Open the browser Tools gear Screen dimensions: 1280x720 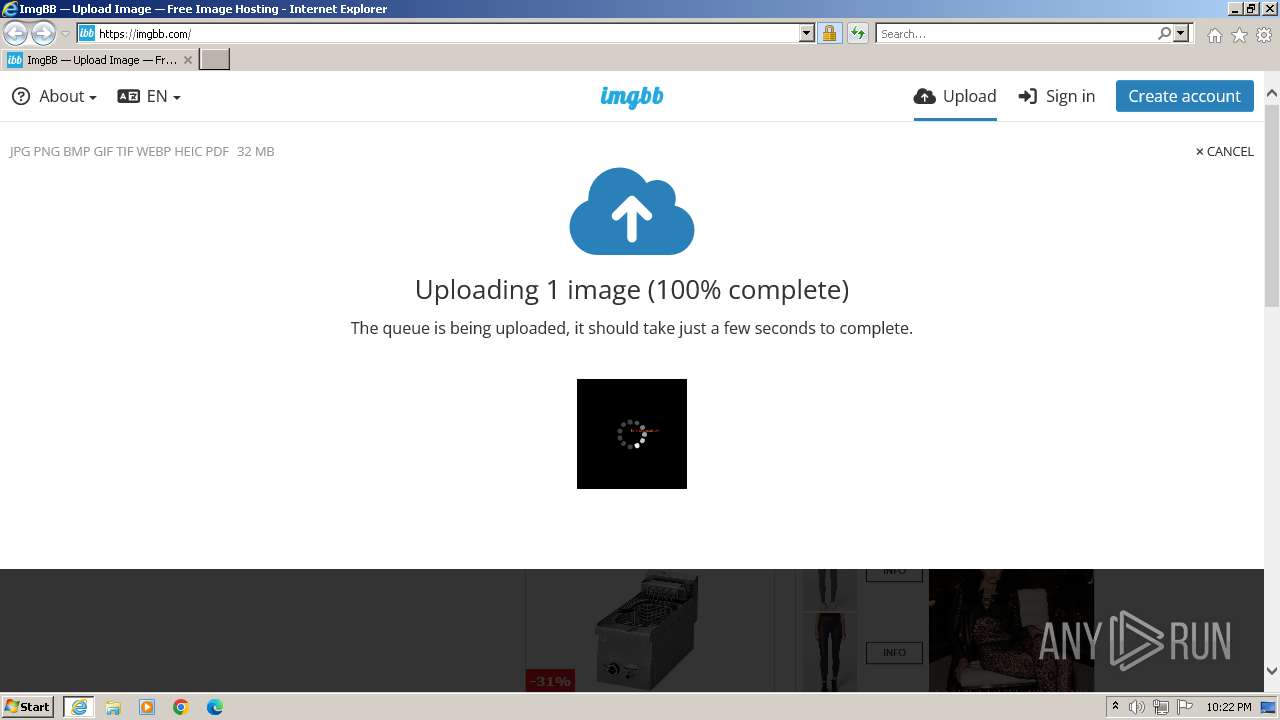(1264, 35)
